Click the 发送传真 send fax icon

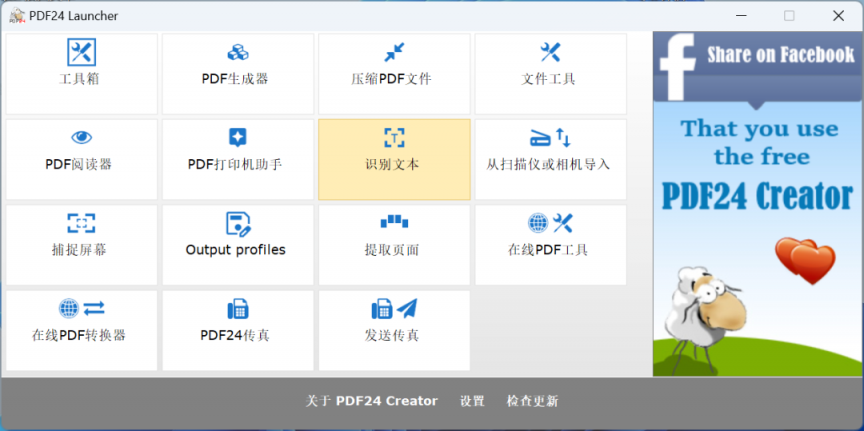click(394, 309)
